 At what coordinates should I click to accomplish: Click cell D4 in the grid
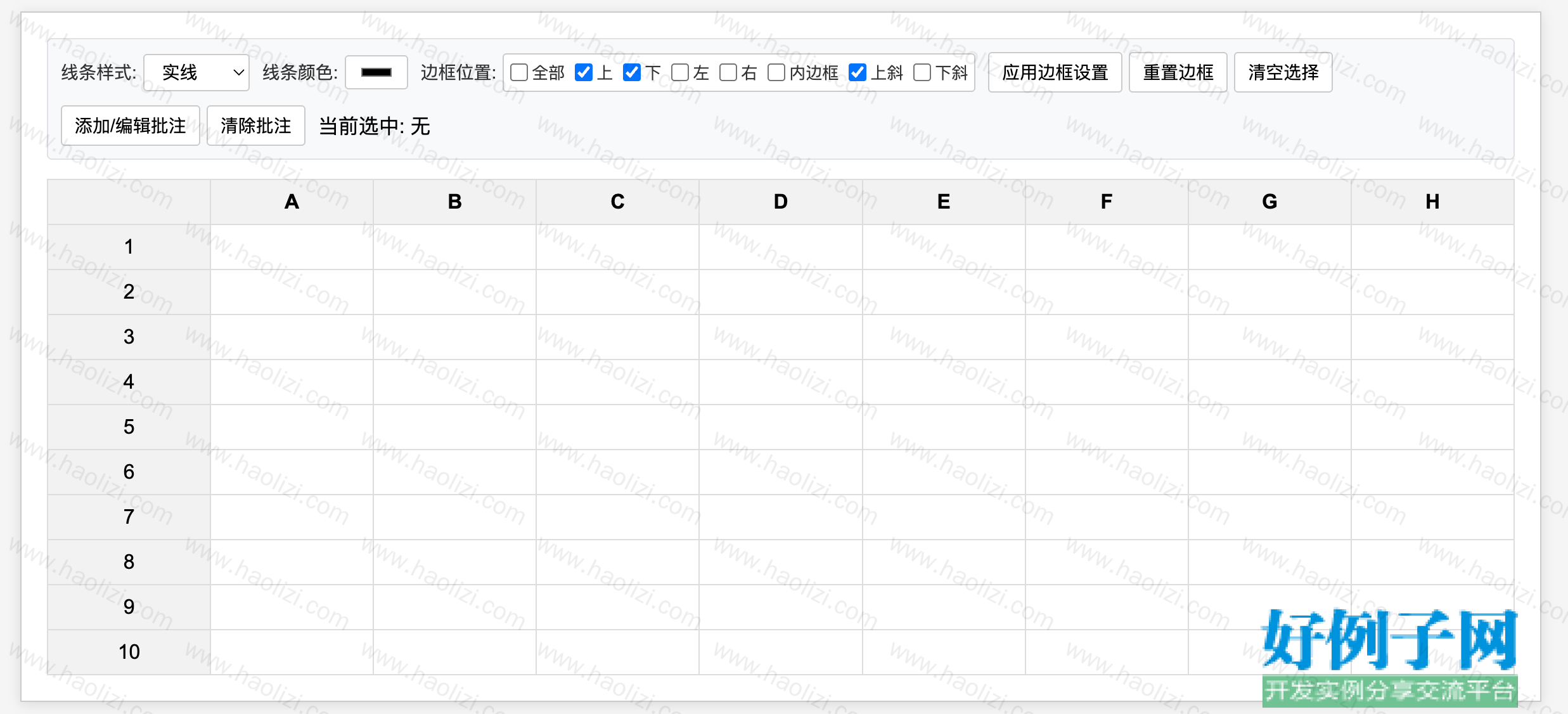click(781, 382)
